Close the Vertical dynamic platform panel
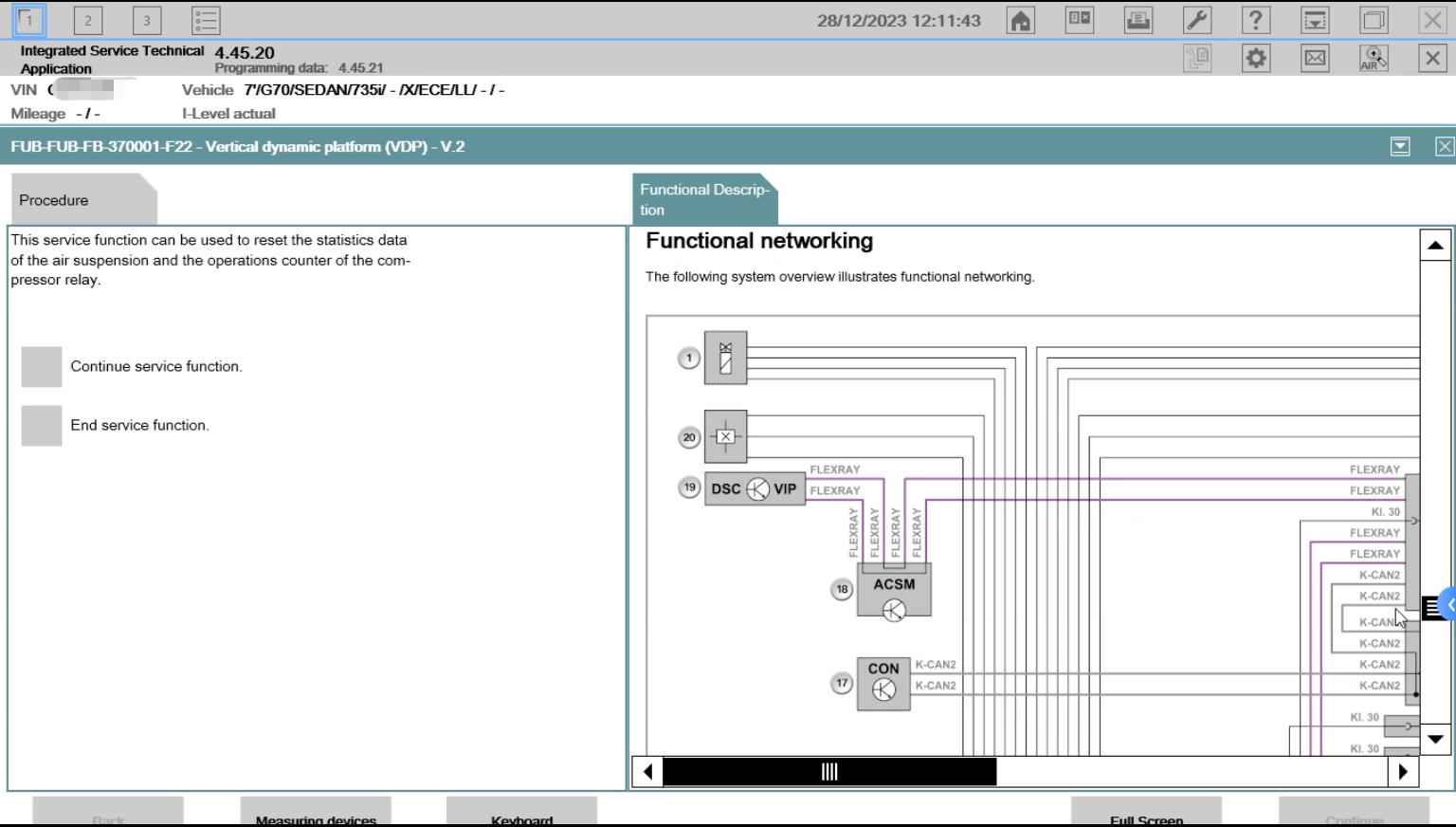1456x827 pixels. [x=1444, y=146]
